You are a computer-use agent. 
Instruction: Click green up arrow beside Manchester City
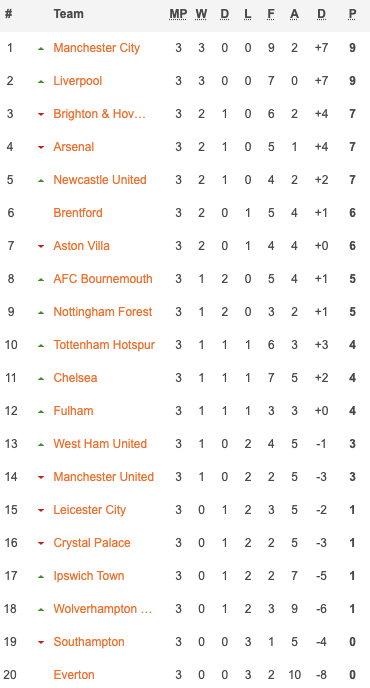pos(41,48)
